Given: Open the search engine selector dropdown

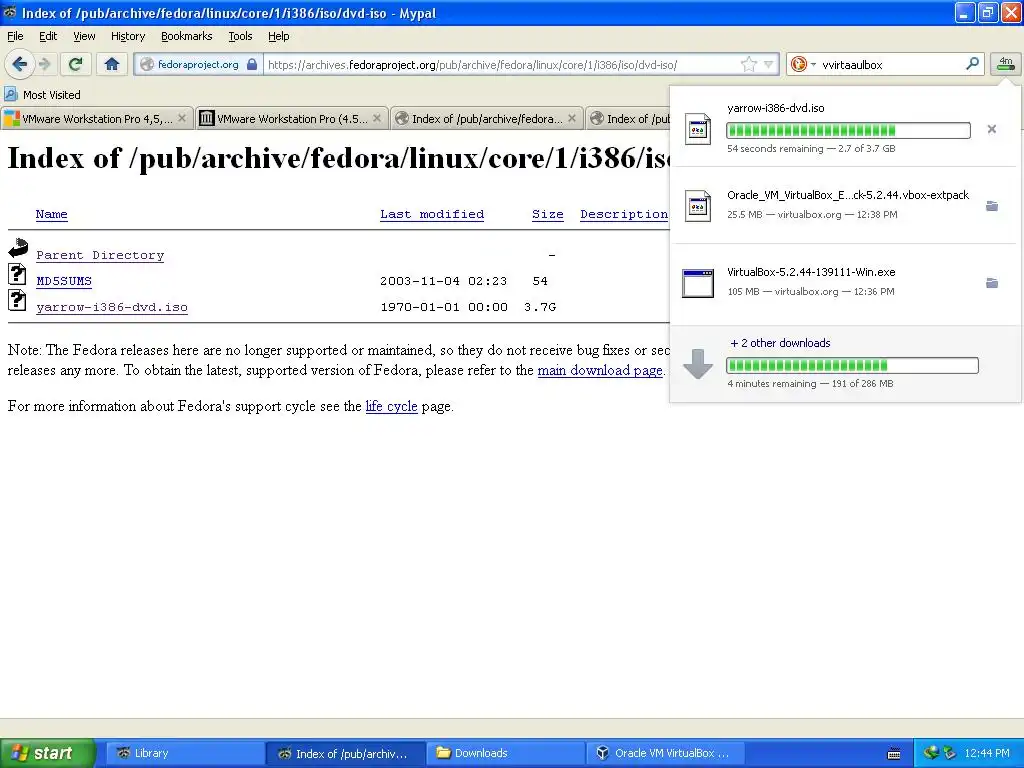Looking at the screenshot, I should 803,64.
